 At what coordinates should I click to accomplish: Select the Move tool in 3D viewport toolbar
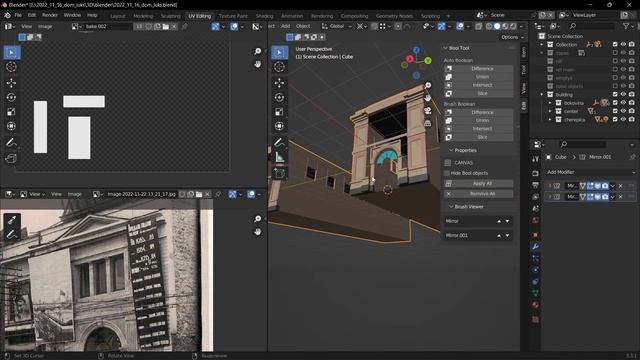pos(280,83)
